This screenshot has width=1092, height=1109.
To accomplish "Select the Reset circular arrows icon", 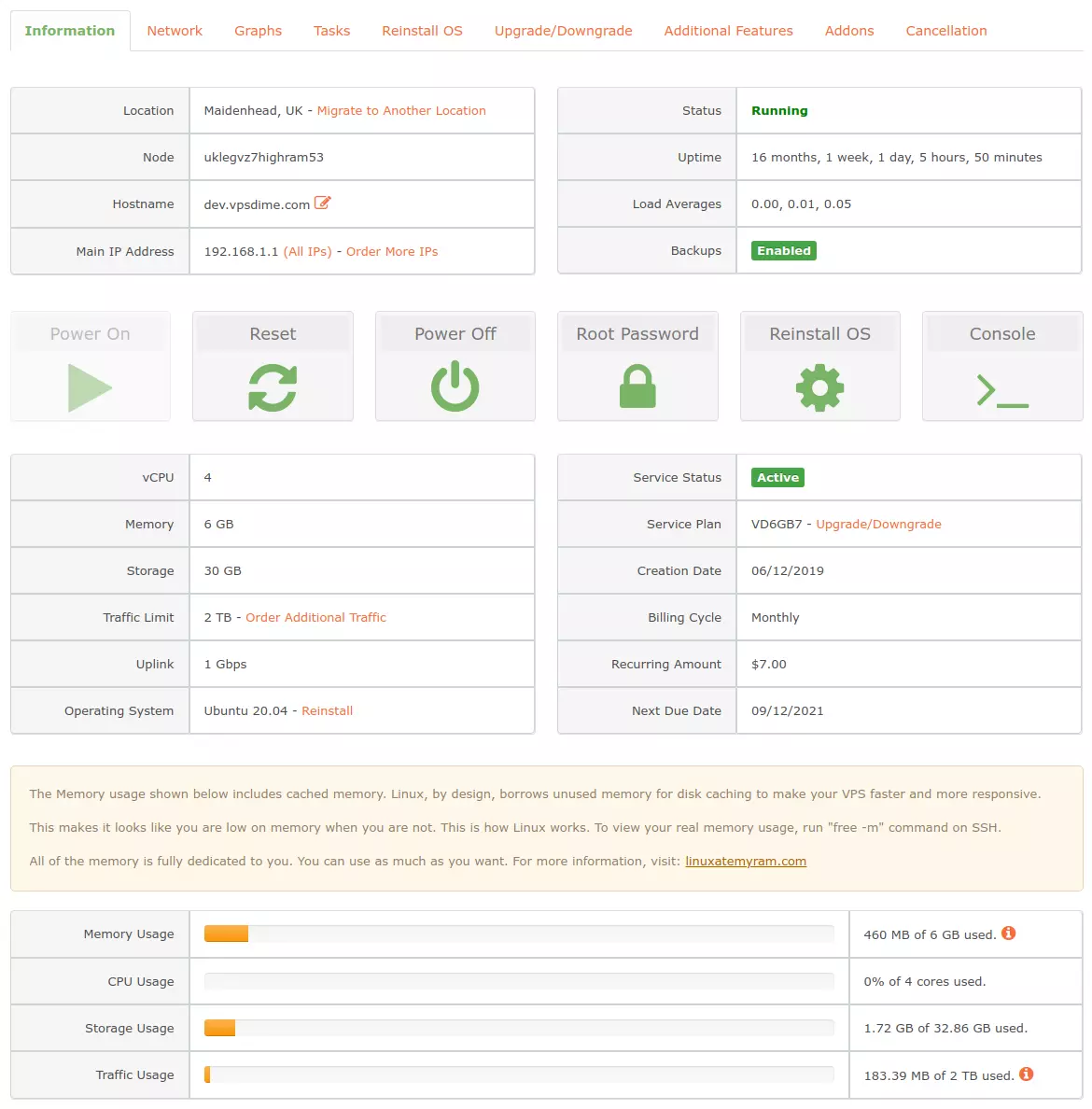I will (x=273, y=387).
